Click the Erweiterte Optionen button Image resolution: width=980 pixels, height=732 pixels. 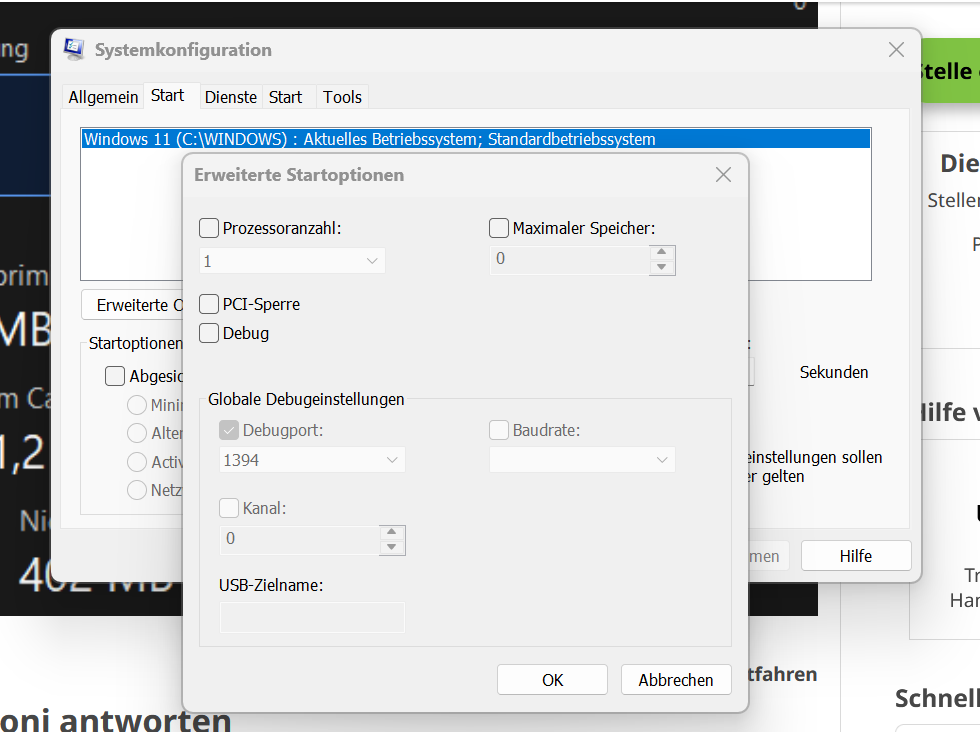[x=132, y=305]
